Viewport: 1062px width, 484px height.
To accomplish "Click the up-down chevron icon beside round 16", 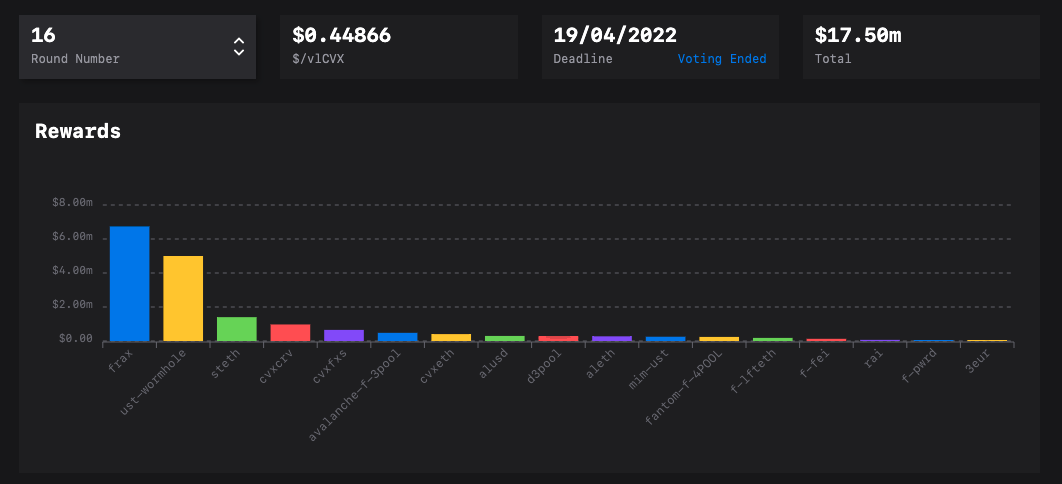I will (238, 46).
